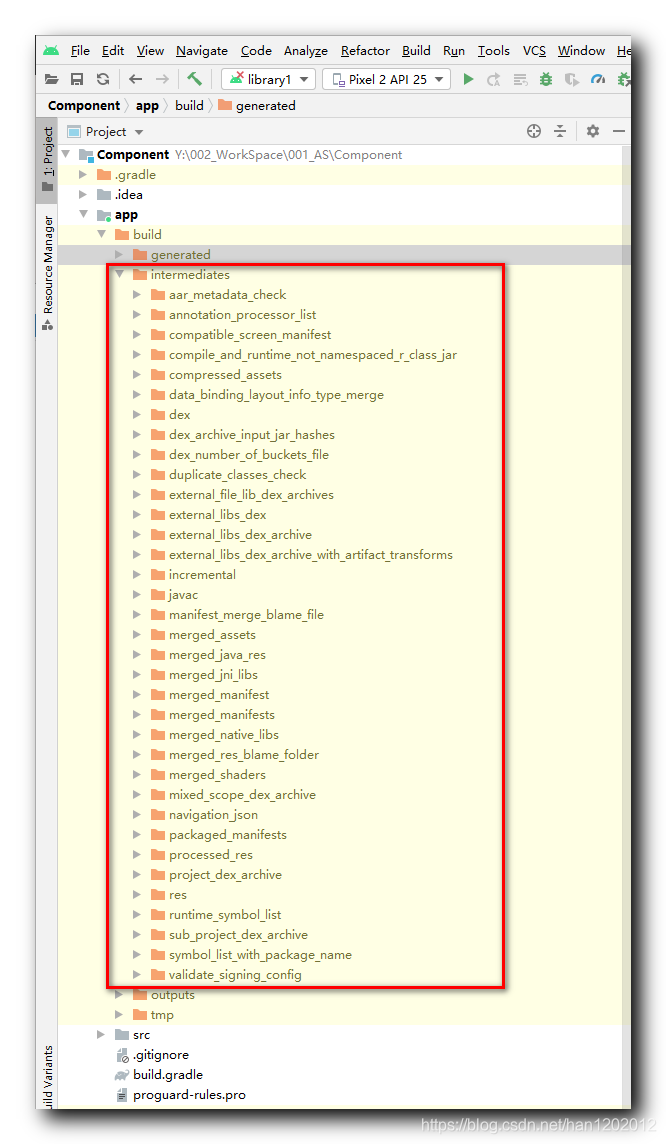
Task: Select the proguard-rules.pro file
Action: (x=189, y=1095)
